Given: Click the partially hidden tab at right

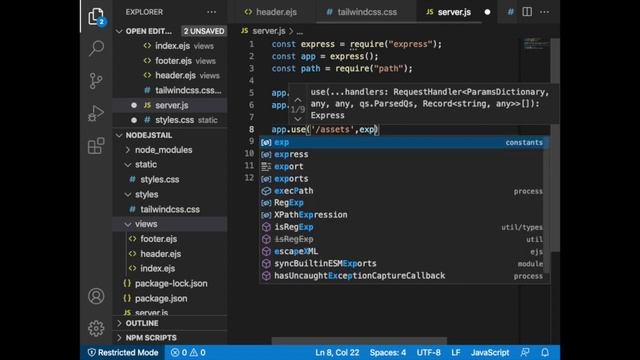Looking at the screenshot, I should 511,12.
